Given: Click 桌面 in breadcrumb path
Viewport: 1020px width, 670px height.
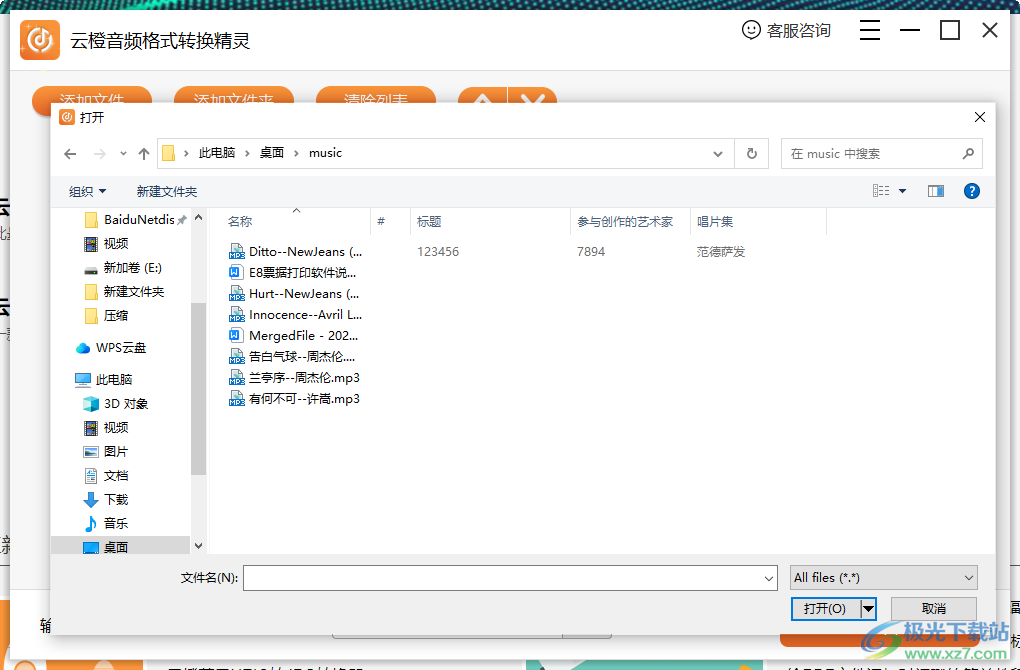Looking at the screenshot, I should pos(272,153).
